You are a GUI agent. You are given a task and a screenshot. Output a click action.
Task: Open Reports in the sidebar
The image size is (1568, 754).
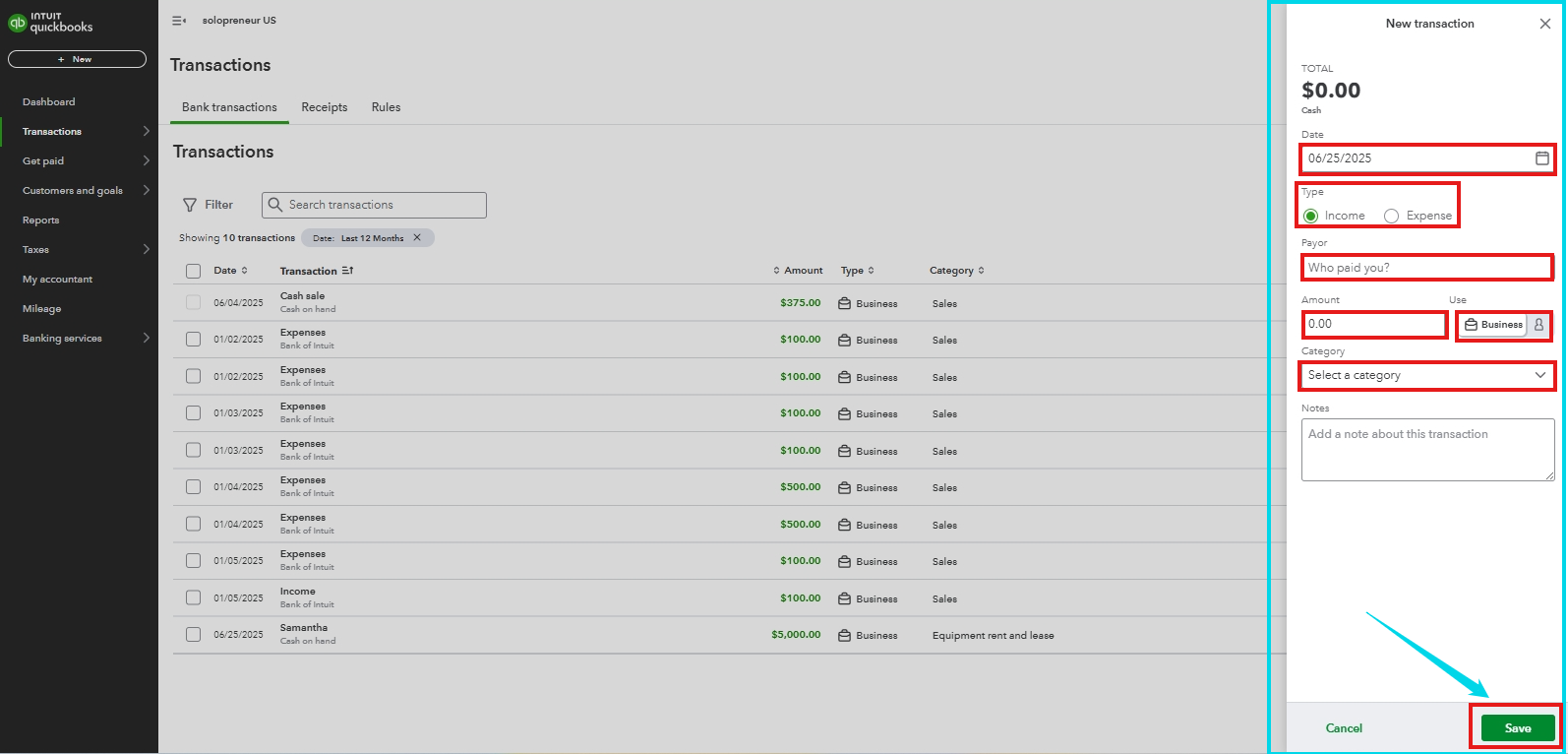[41, 220]
